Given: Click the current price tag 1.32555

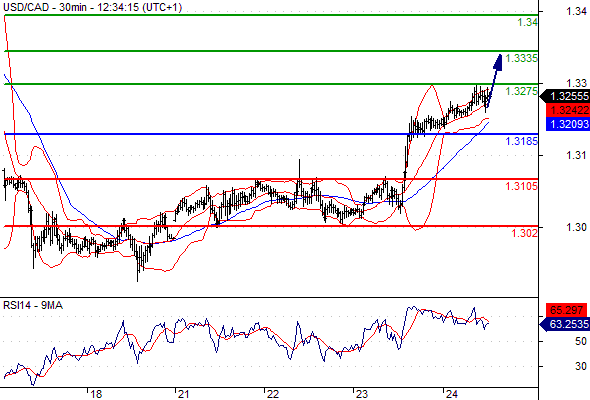Looking at the screenshot, I should point(565,96).
